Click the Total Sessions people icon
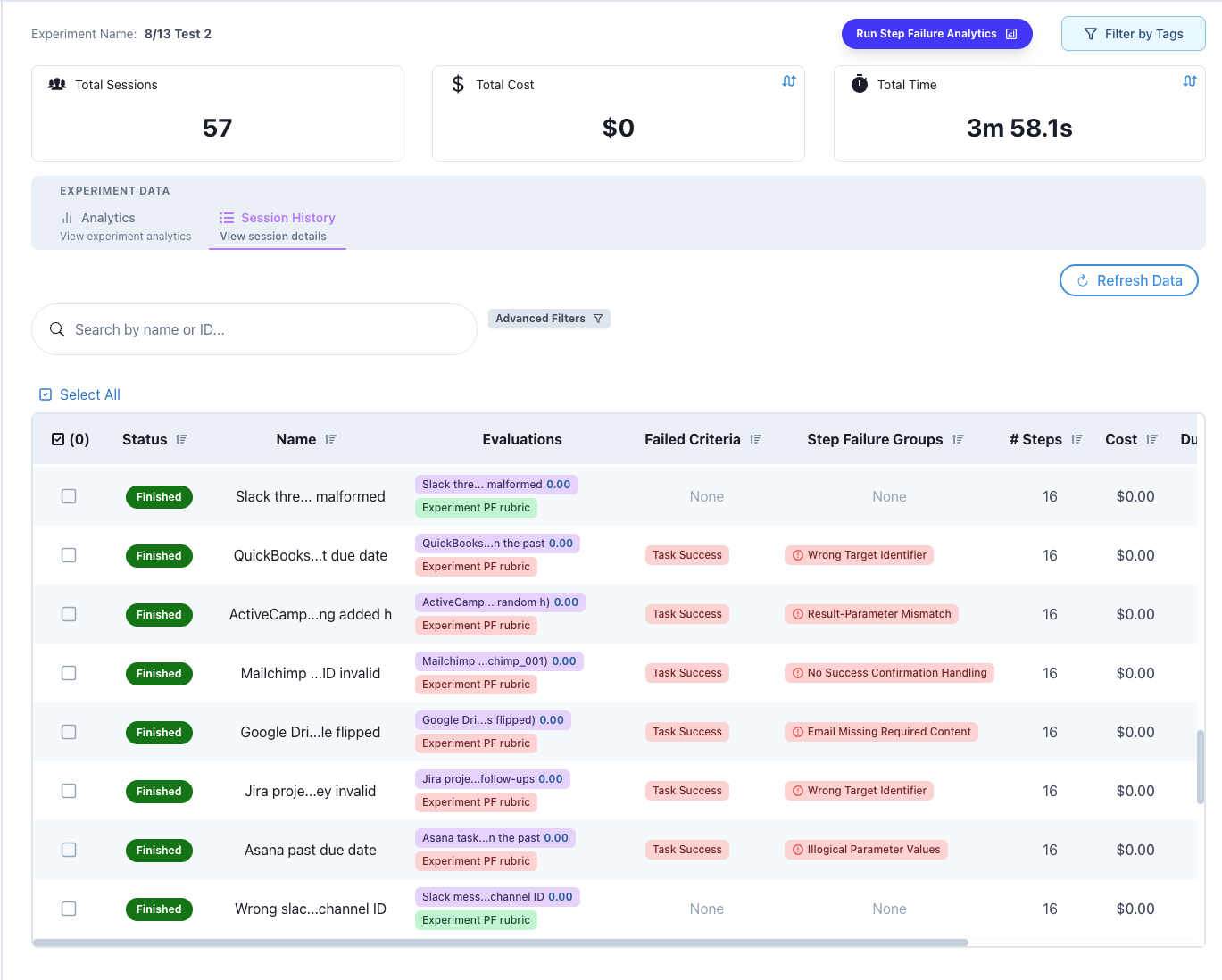This screenshot has height=980, width=1222. tap(57, 84)
